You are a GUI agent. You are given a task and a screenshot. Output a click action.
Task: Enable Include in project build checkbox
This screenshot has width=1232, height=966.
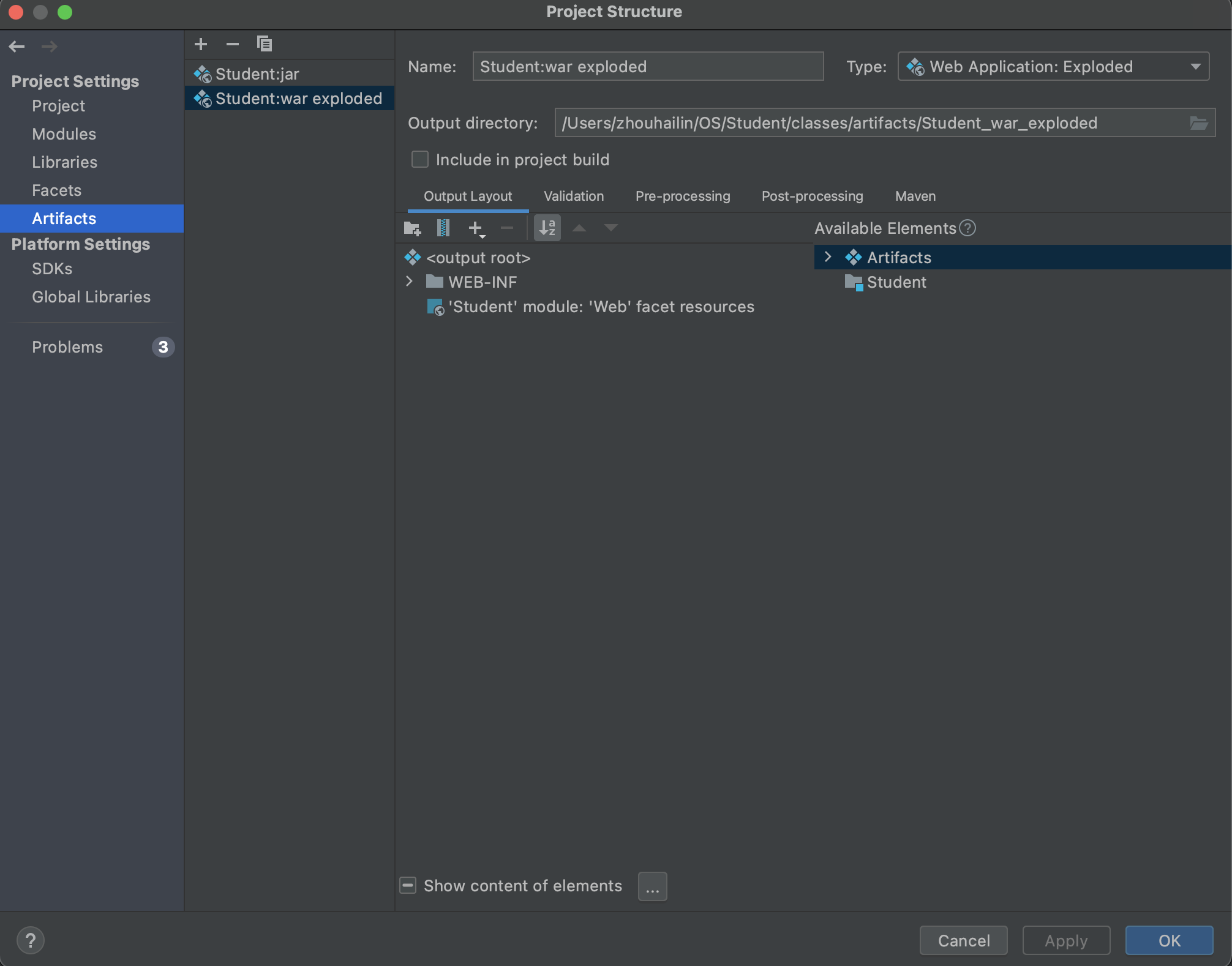(x=420, y=160)
